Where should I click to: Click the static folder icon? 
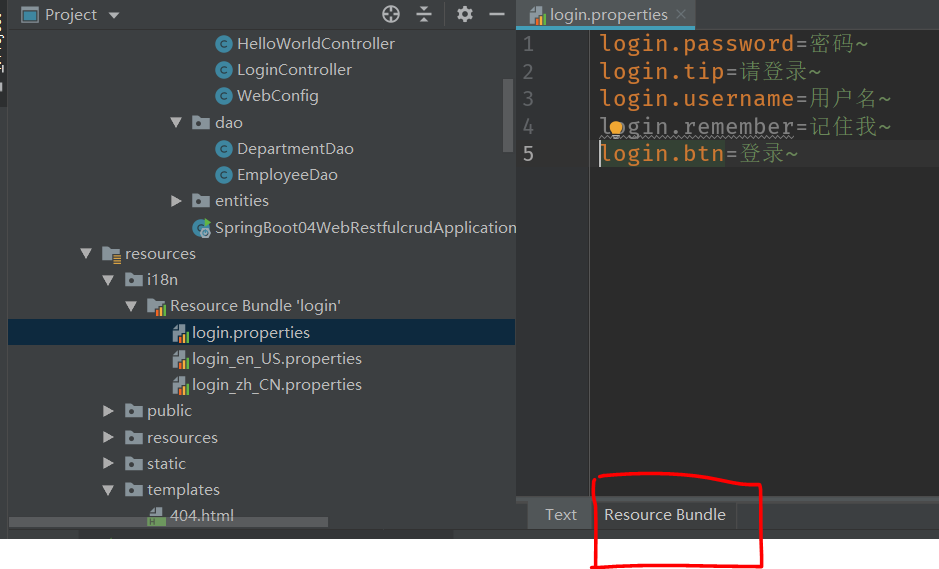click(x=134, y=463)
